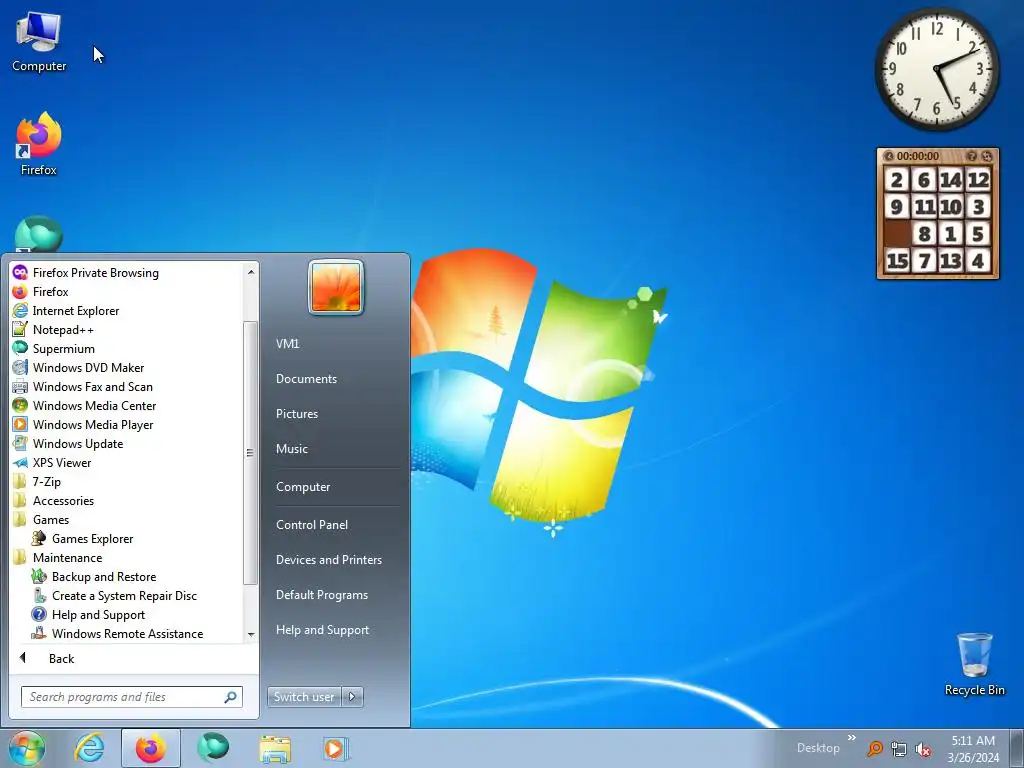Select the Firefox desktop shortcut
Screen dimensions: 1024x768
click(39, 144)
